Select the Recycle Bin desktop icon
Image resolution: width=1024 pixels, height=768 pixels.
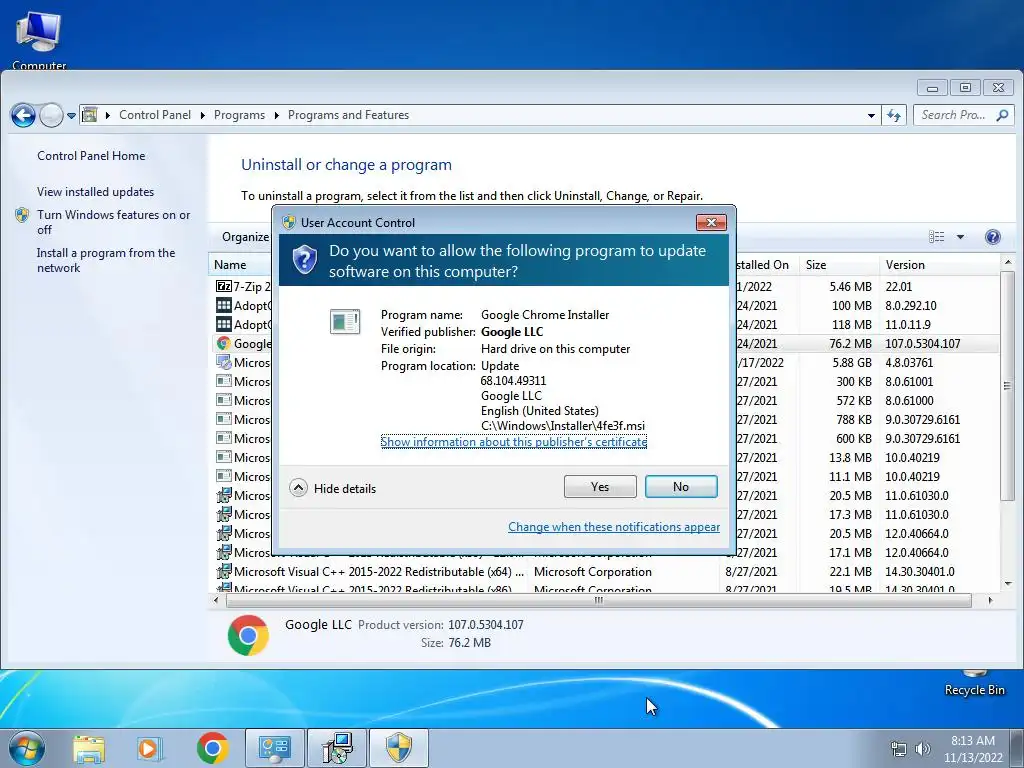point(974,683)
